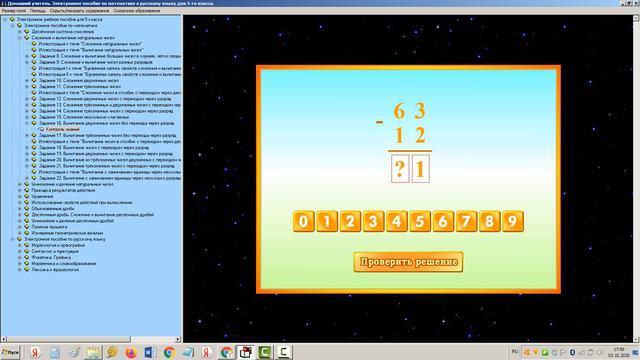This screenshot has width=640, height=360.
Task: Click the Bluetooth icon in system tray
Action: pos(573,352)
